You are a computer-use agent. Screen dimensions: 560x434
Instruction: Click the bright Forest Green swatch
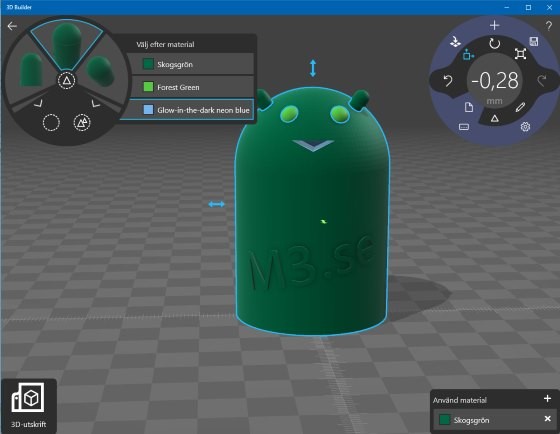(148, 87)
